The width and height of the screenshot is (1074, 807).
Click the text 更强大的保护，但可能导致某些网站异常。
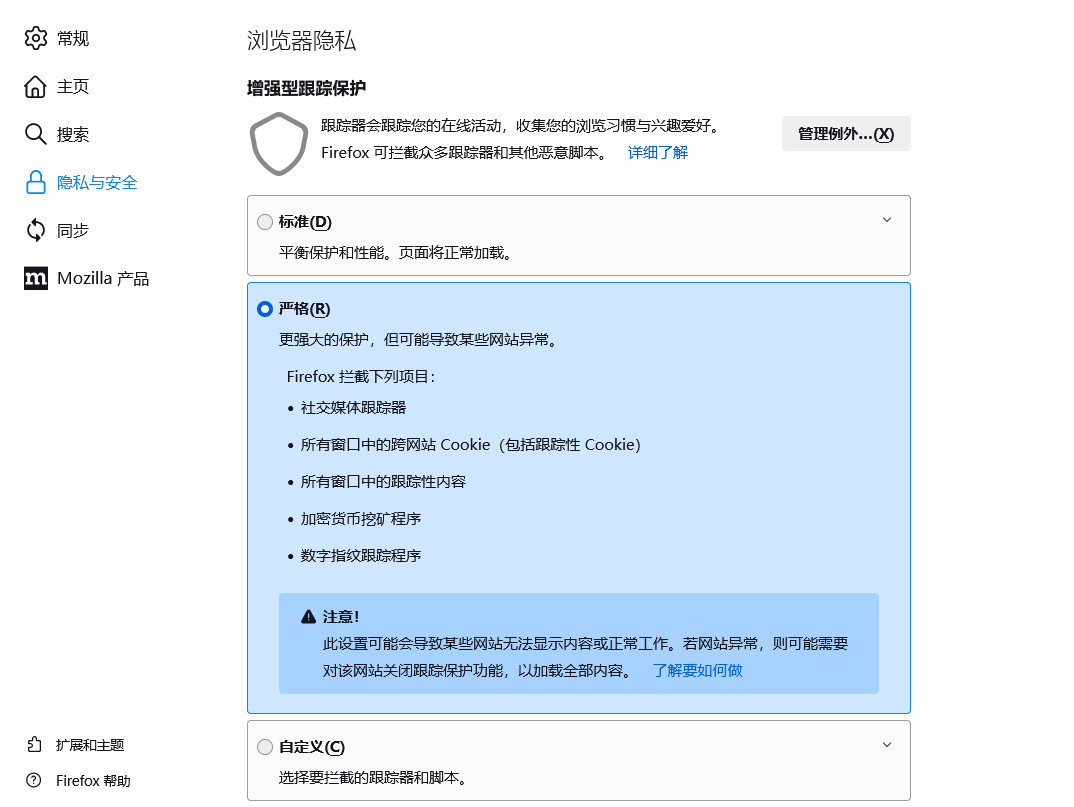[418, 339]
